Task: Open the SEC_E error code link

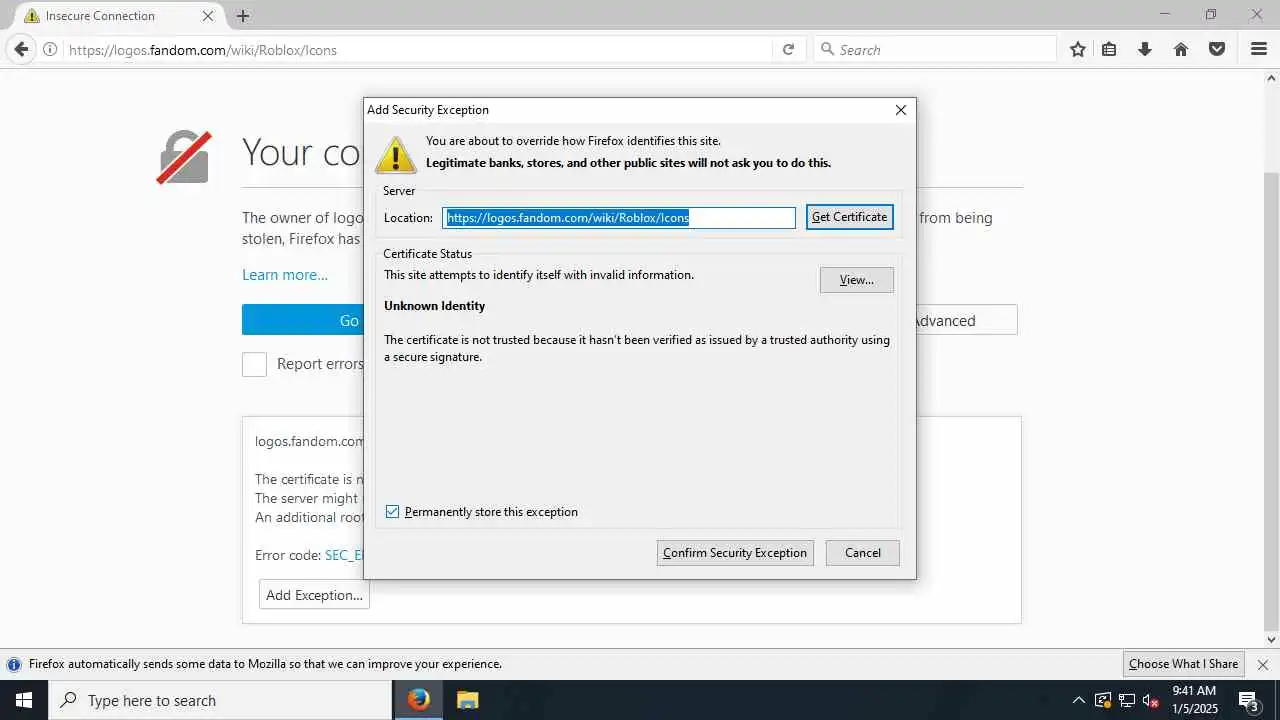Action: coord(343,555)
